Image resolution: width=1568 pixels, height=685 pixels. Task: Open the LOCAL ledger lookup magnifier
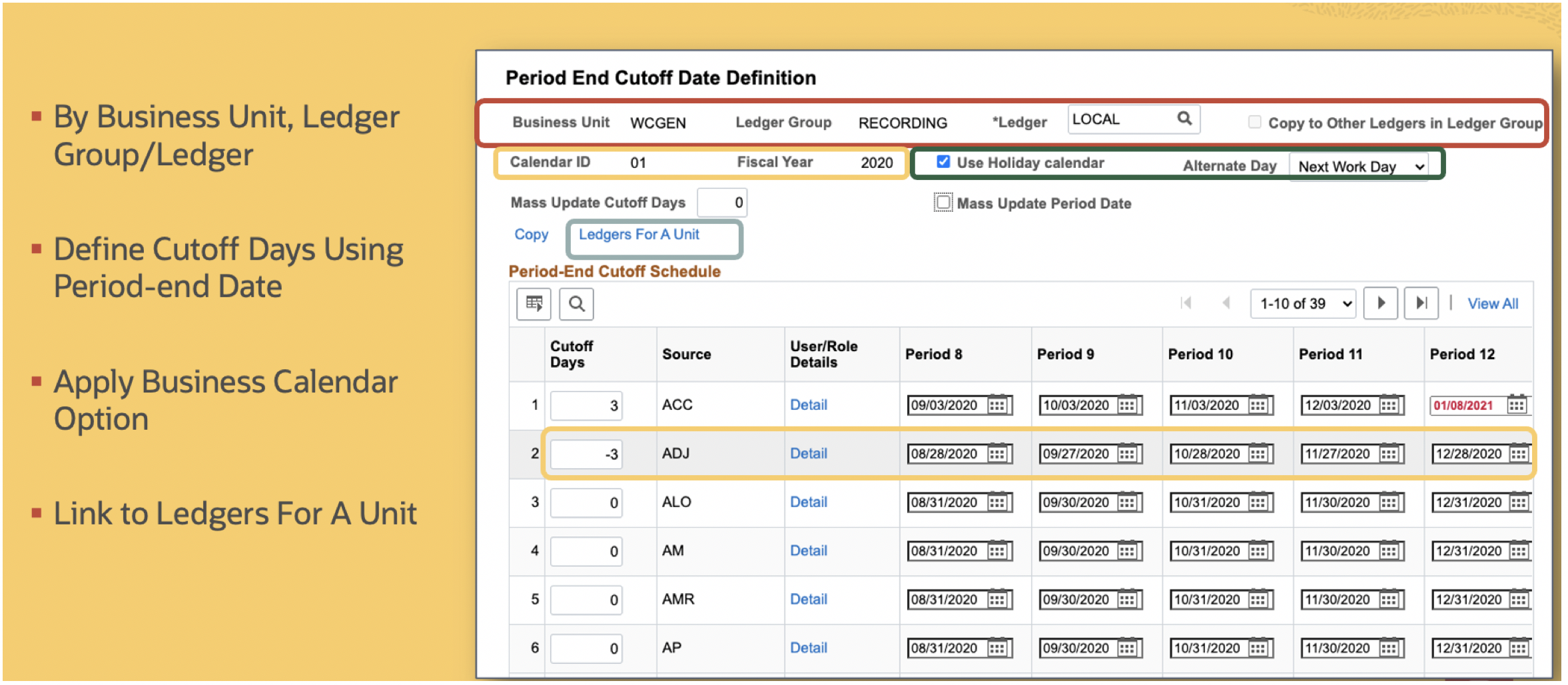1185,119
